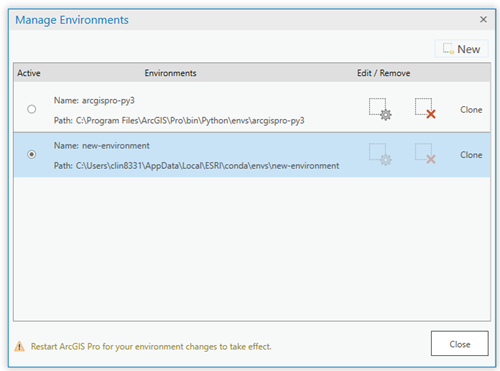This screenshot has height=371, width=500.
Task: Dismiss the dialog with the X button
Action: pyautogui.click(x=483, y=20)
